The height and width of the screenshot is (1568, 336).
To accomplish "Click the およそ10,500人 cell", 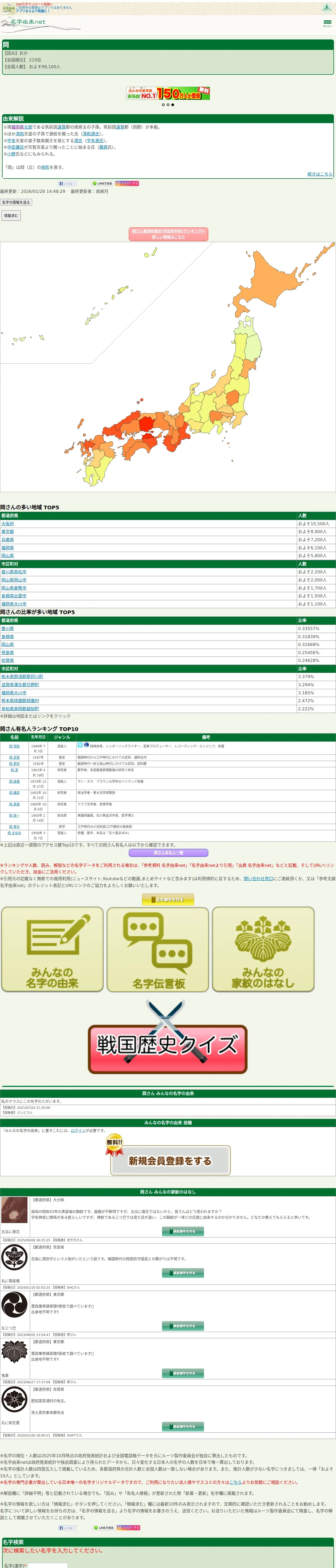I will [x=316, y=523].
